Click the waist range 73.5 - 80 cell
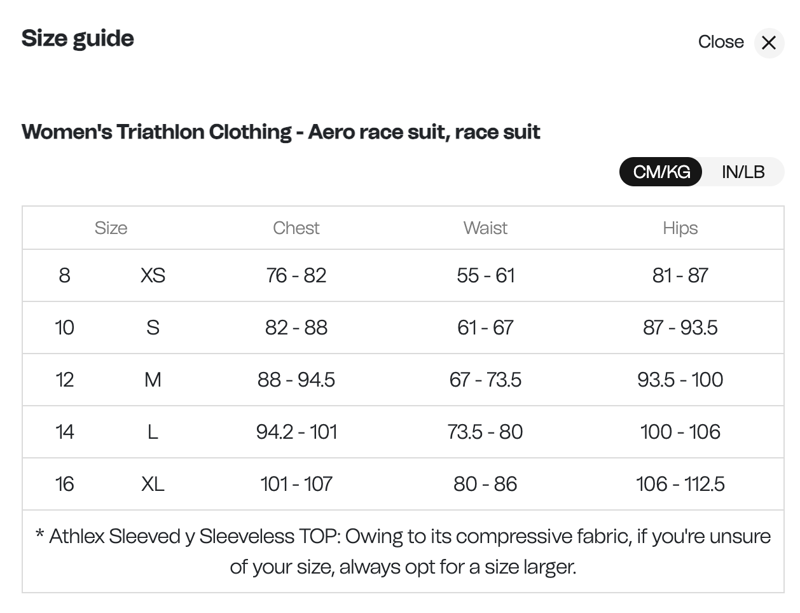800x613 pixels. pos(486,432)
